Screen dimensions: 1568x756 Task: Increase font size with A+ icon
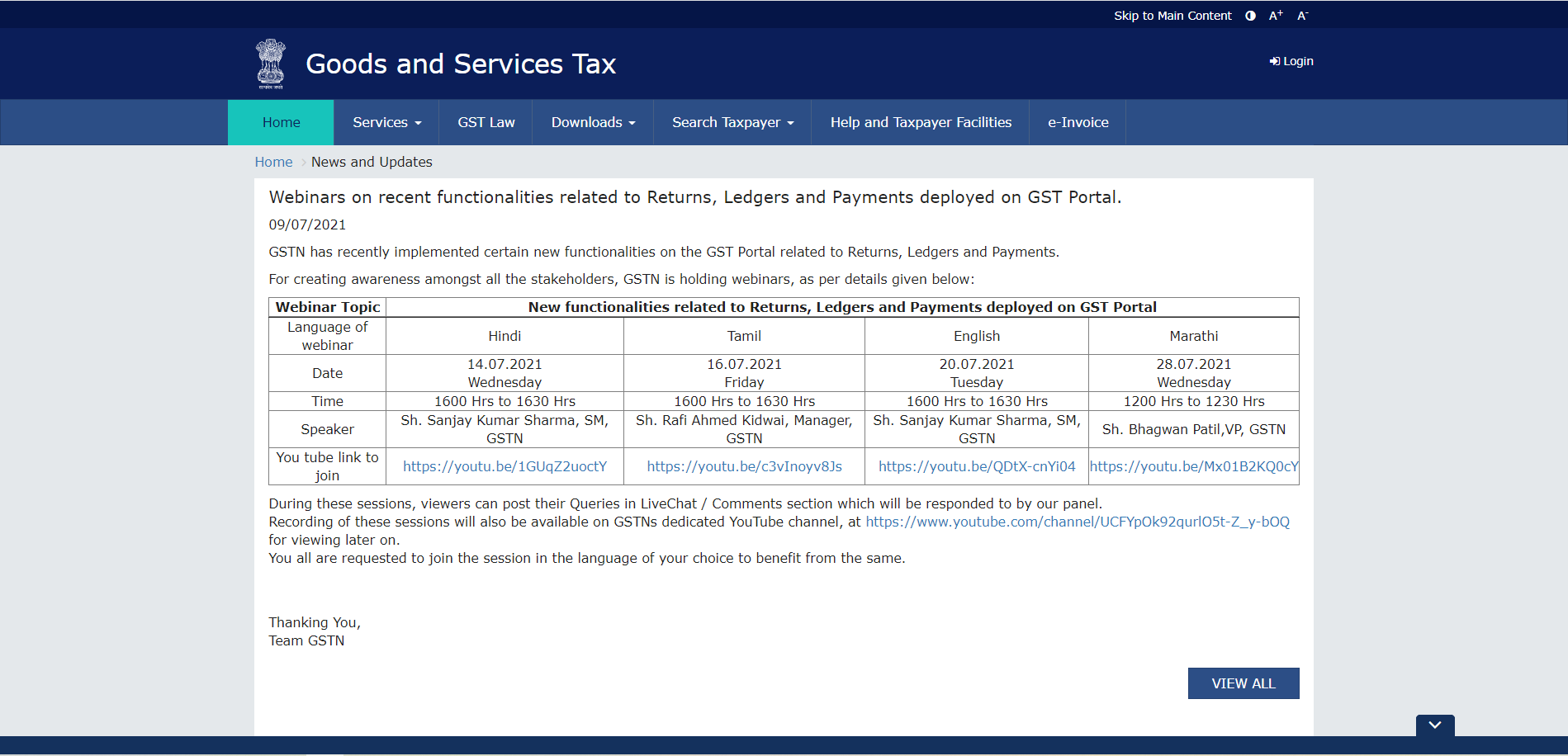pyautogui.click(x=1276, y=16)
